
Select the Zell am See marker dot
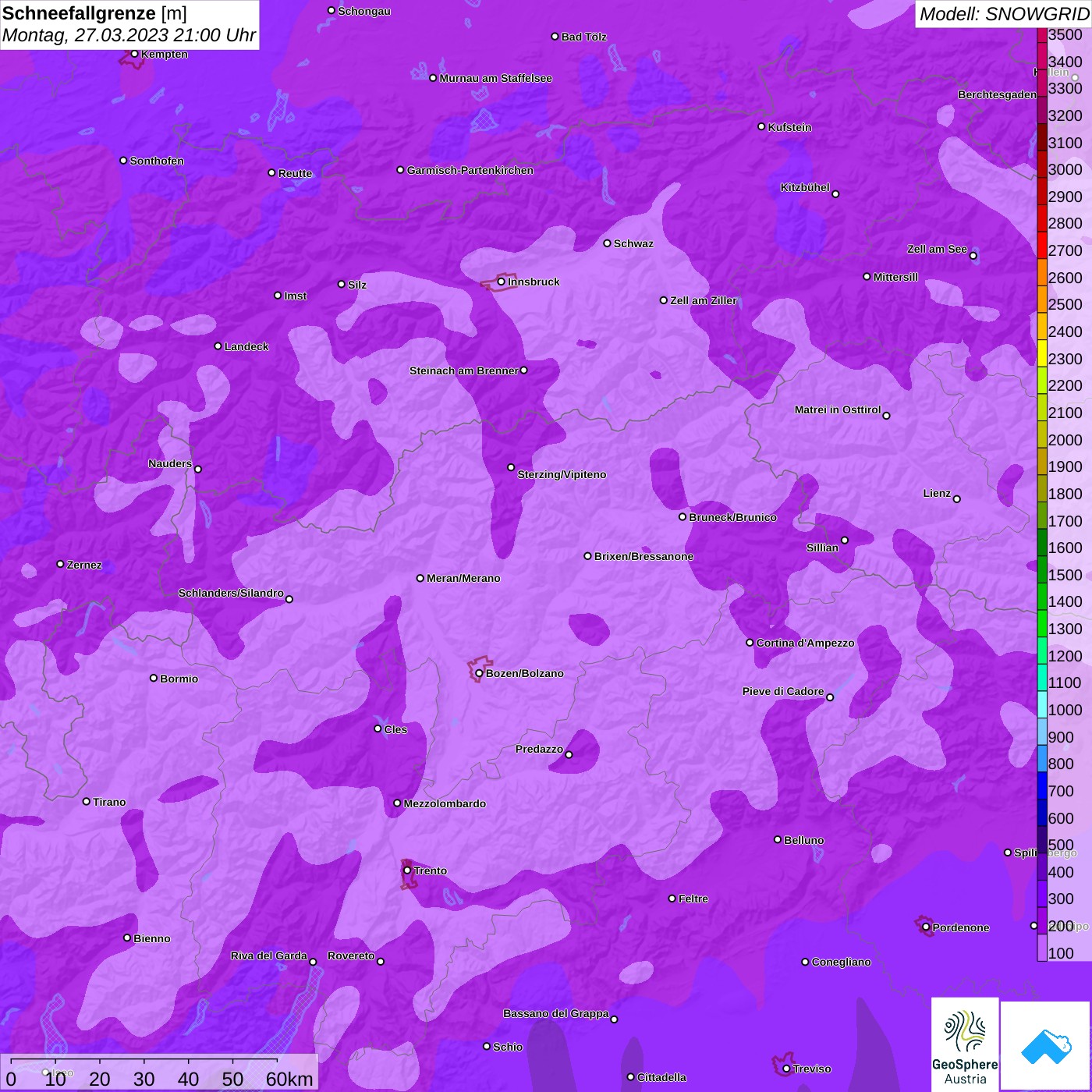pos(973,256)
